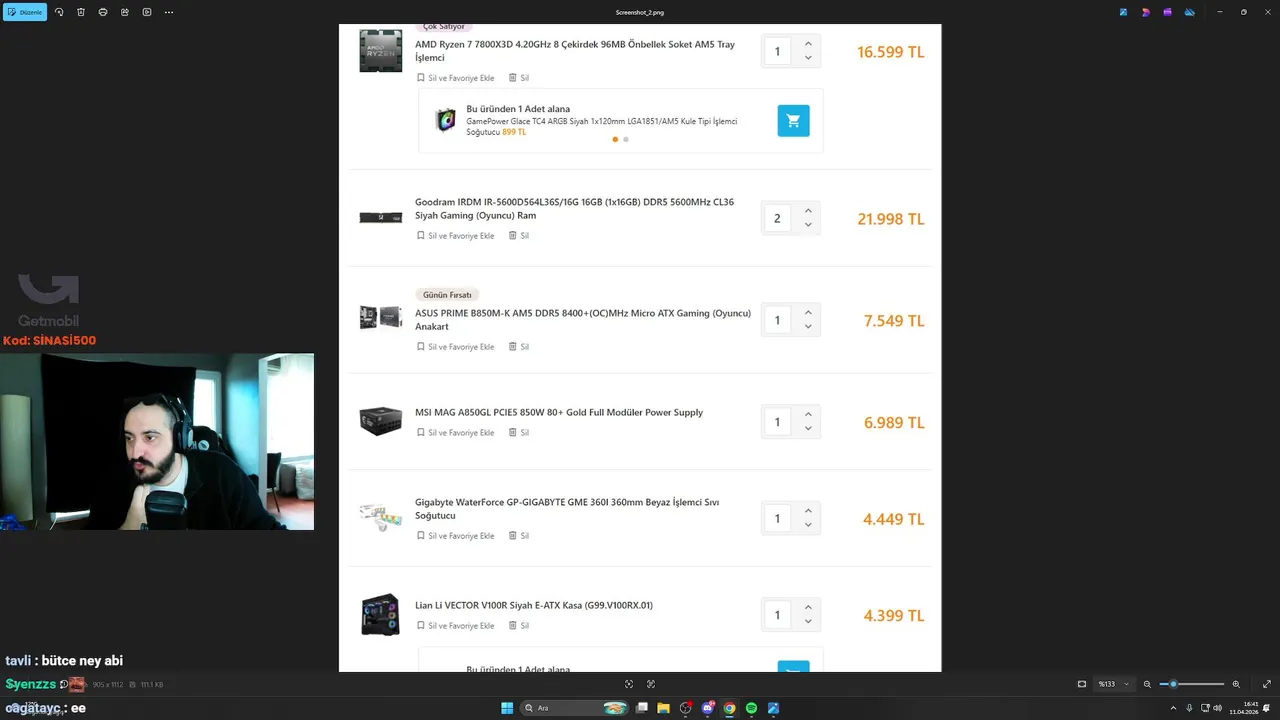The image size is (1280, 720).
Task: Open Photos app icon in taskbar
Action: [774, 708]
